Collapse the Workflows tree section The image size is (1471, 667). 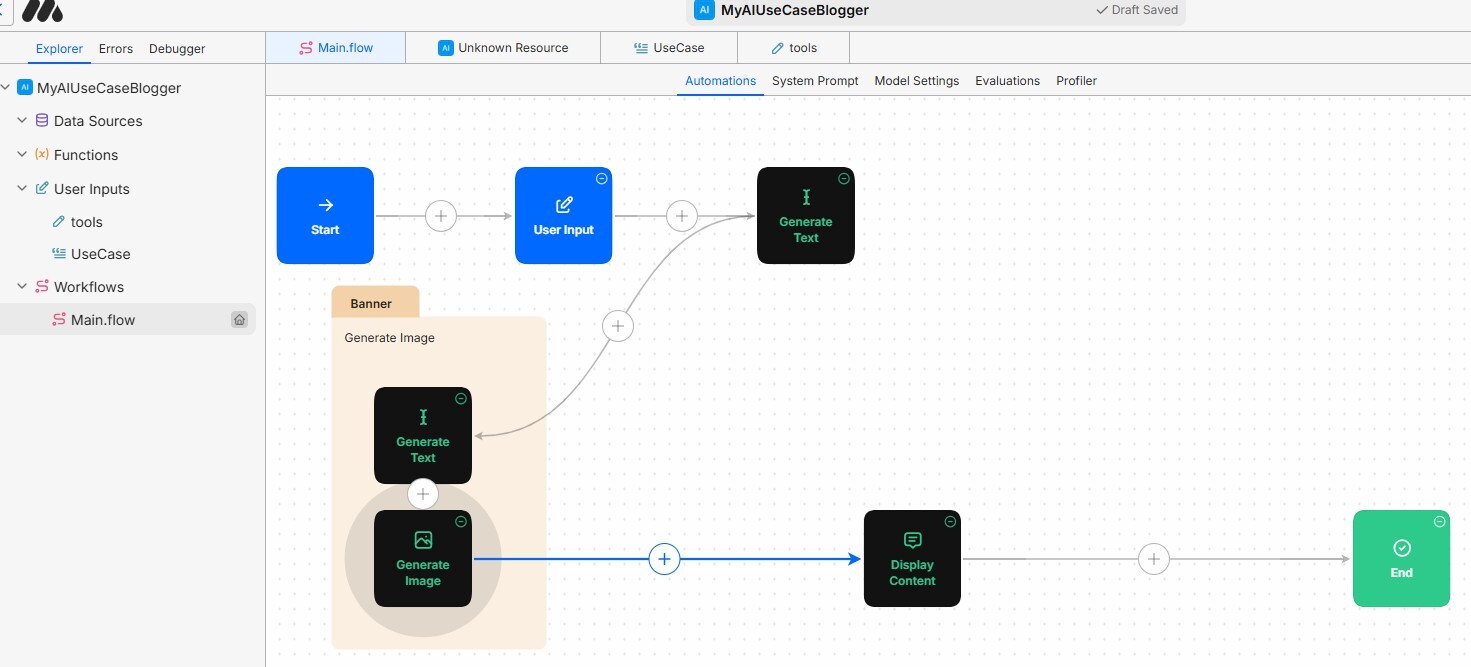coord(22,287)
